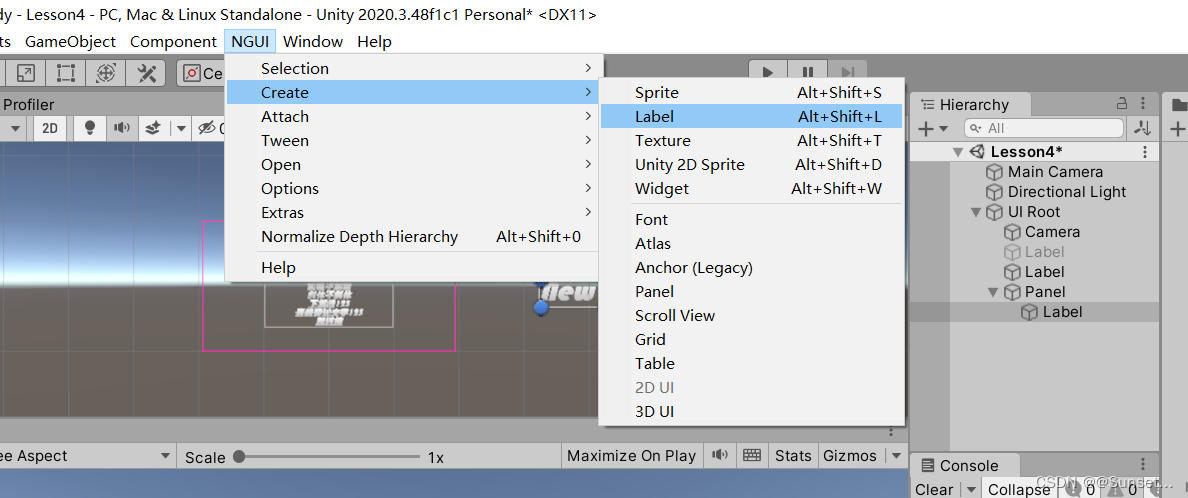Select the Scale tool in toolbar
1188x498 pixels.
click(25, 73)
